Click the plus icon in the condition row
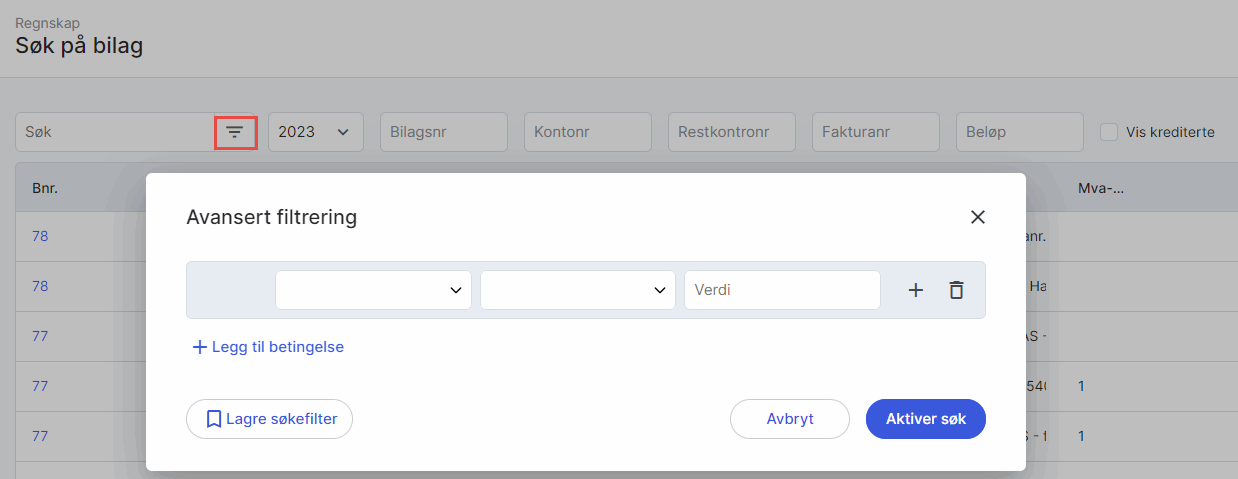Viewport: 1238px width, 479px height. [x=915, y=290]
